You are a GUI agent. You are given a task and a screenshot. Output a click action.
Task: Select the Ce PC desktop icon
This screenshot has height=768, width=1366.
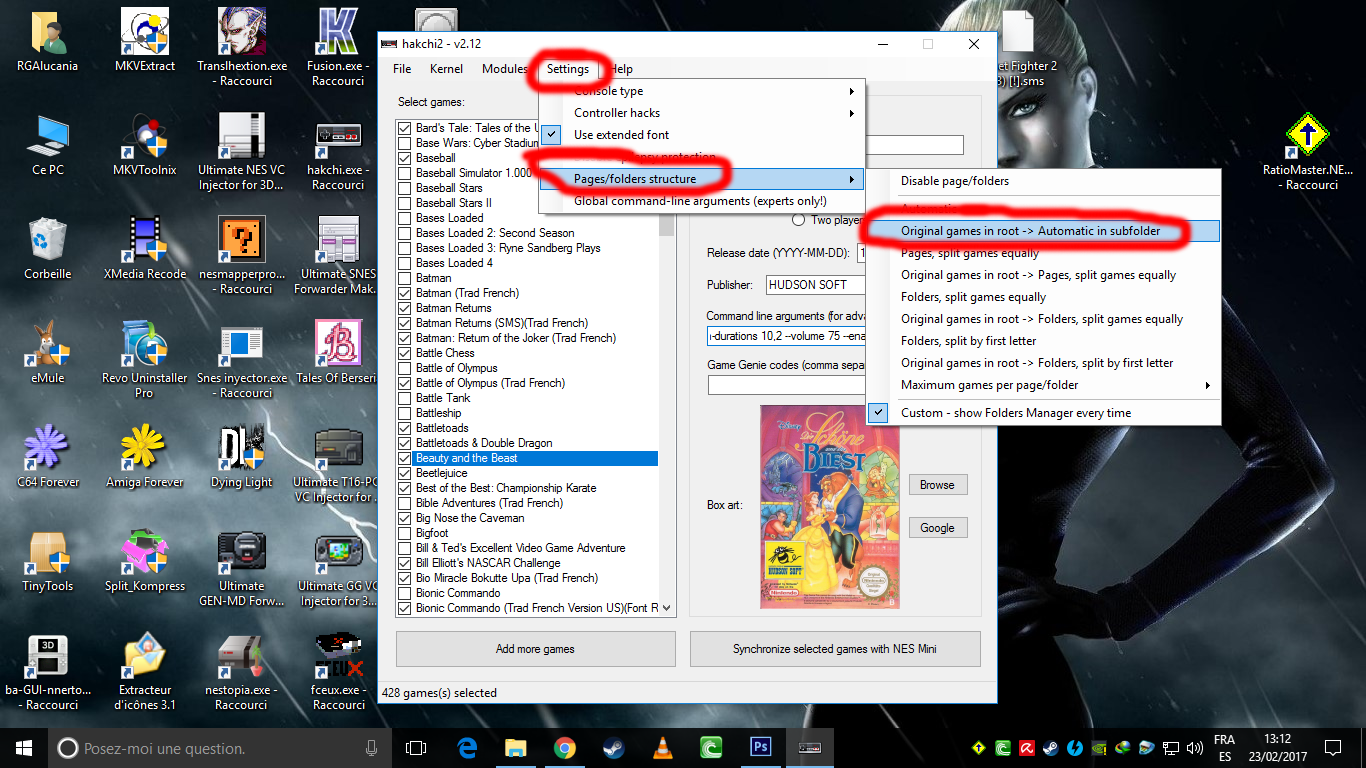pyautogui.click(x=47, y=144)
